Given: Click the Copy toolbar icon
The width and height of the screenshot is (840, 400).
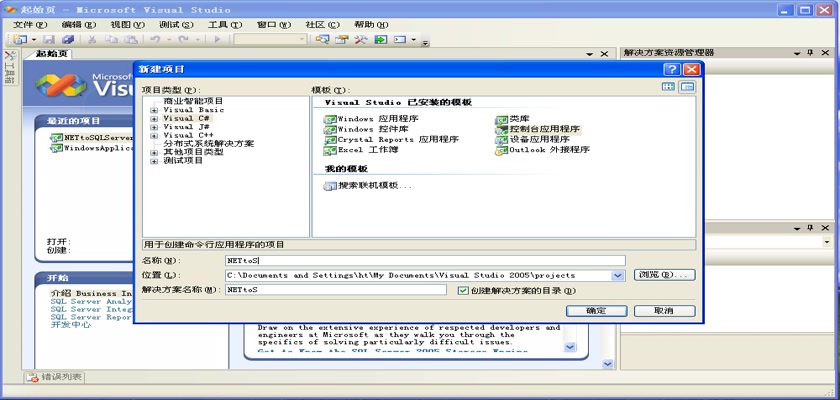Looking at the screenshot, I should click(x=111, y=40).
